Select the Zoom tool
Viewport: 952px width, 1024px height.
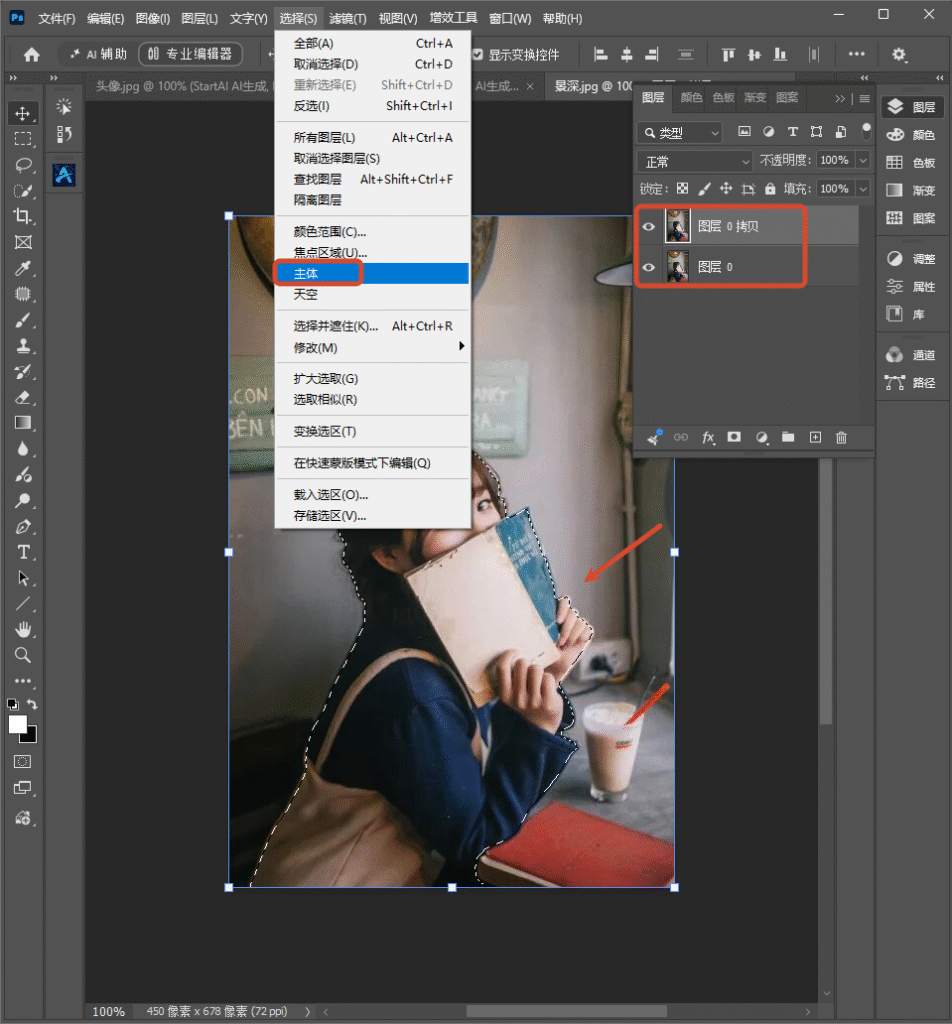(x=23, y=655)
